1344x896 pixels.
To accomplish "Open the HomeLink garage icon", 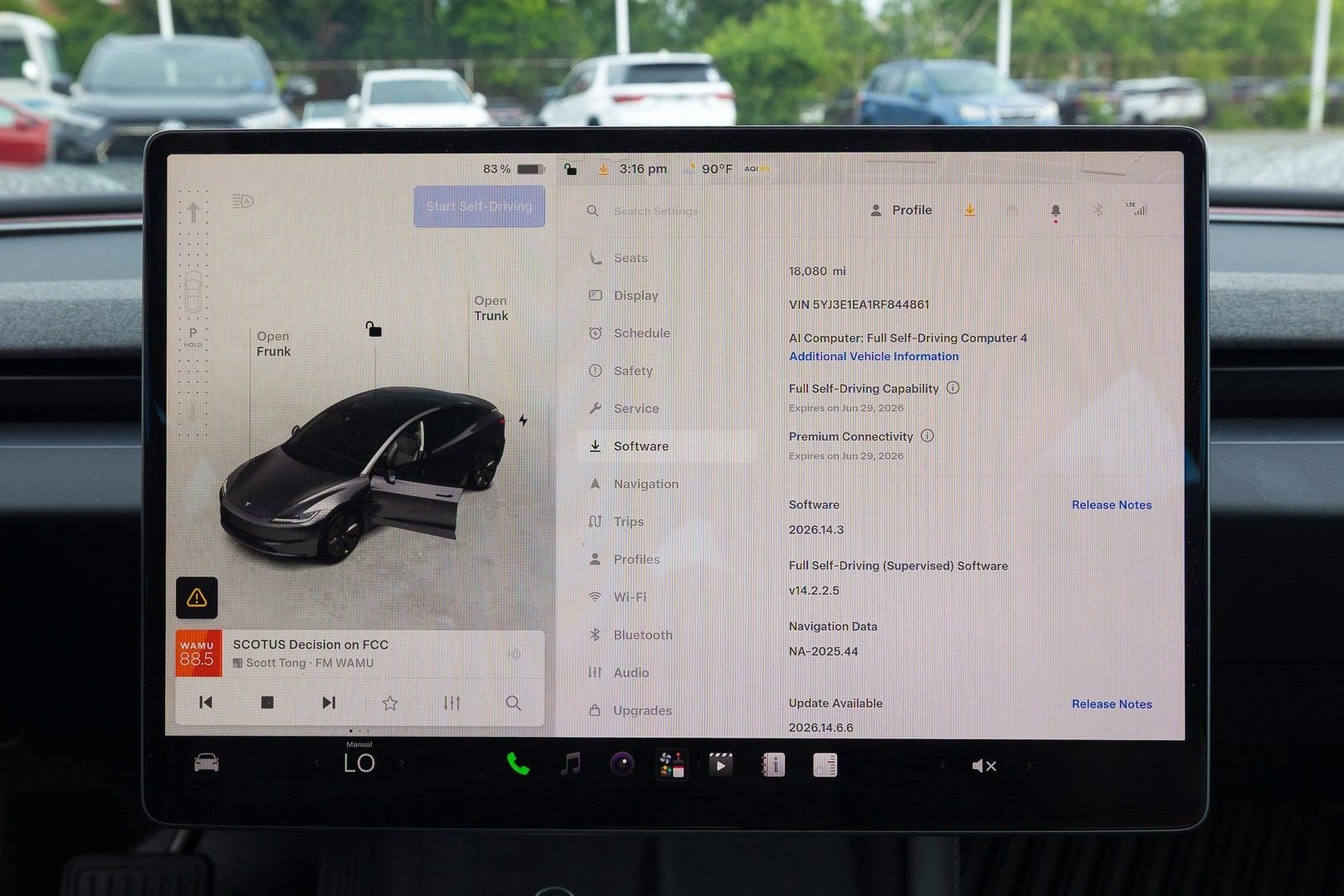I will [x=1011, y=211].
